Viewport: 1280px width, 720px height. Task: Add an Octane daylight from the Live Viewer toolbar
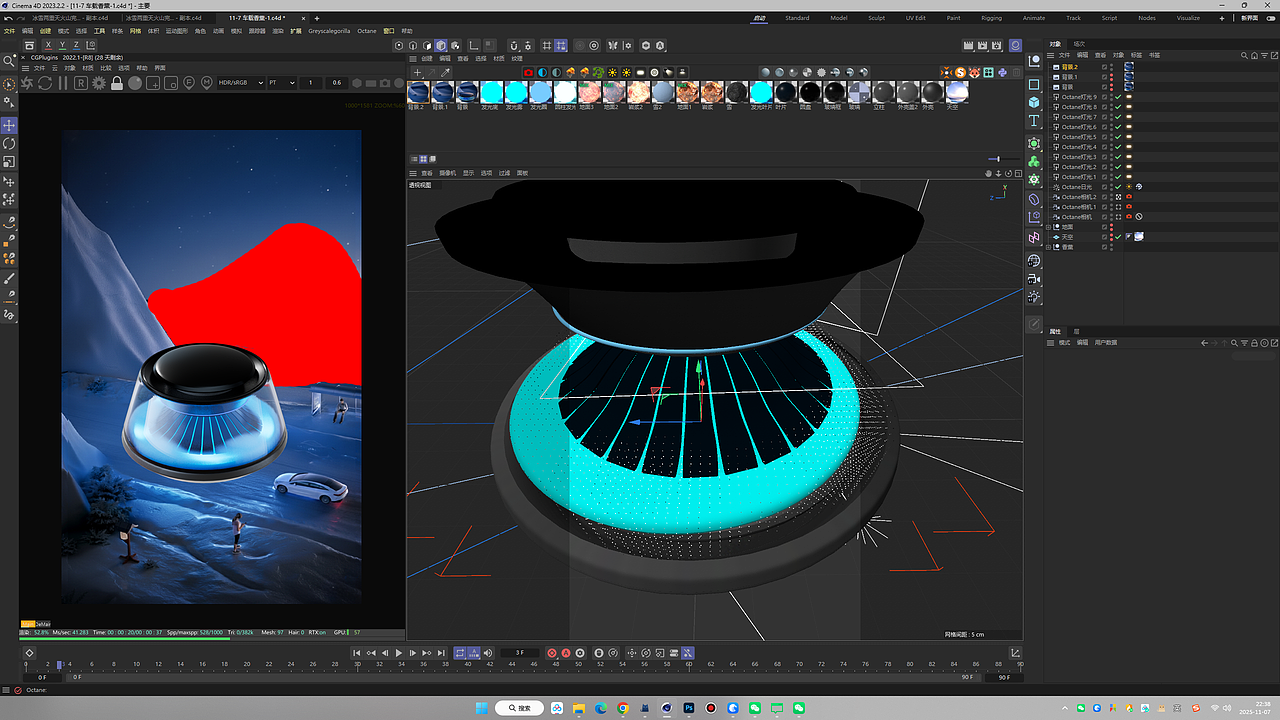pyautogui.click(x=613, y=72)
